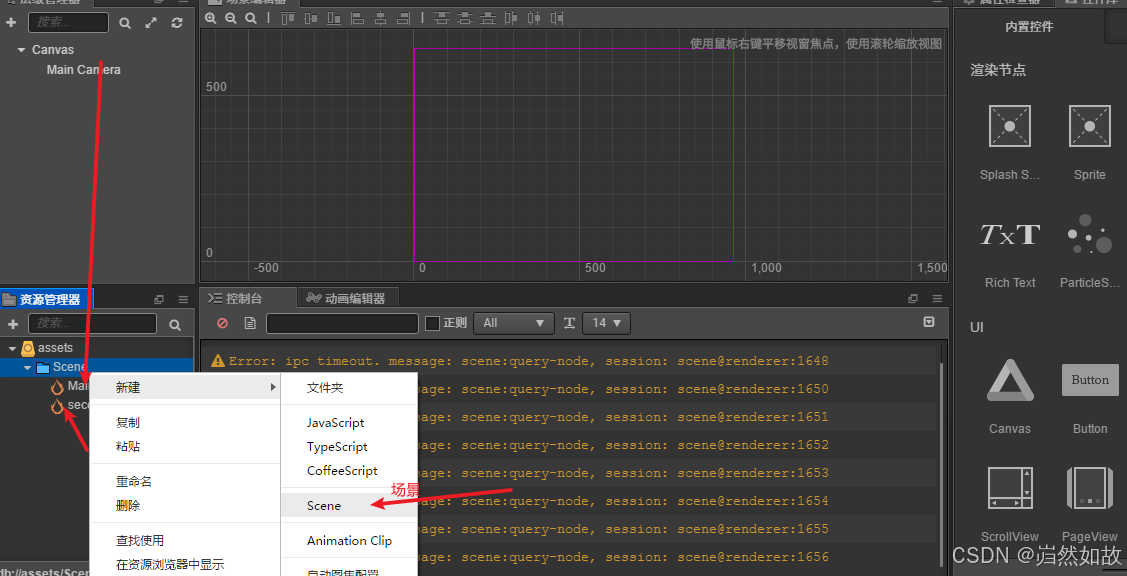Viewport: 1127px width, 576px height.
Task: Select the 资源管理器 assets tab
Action: 46,299
